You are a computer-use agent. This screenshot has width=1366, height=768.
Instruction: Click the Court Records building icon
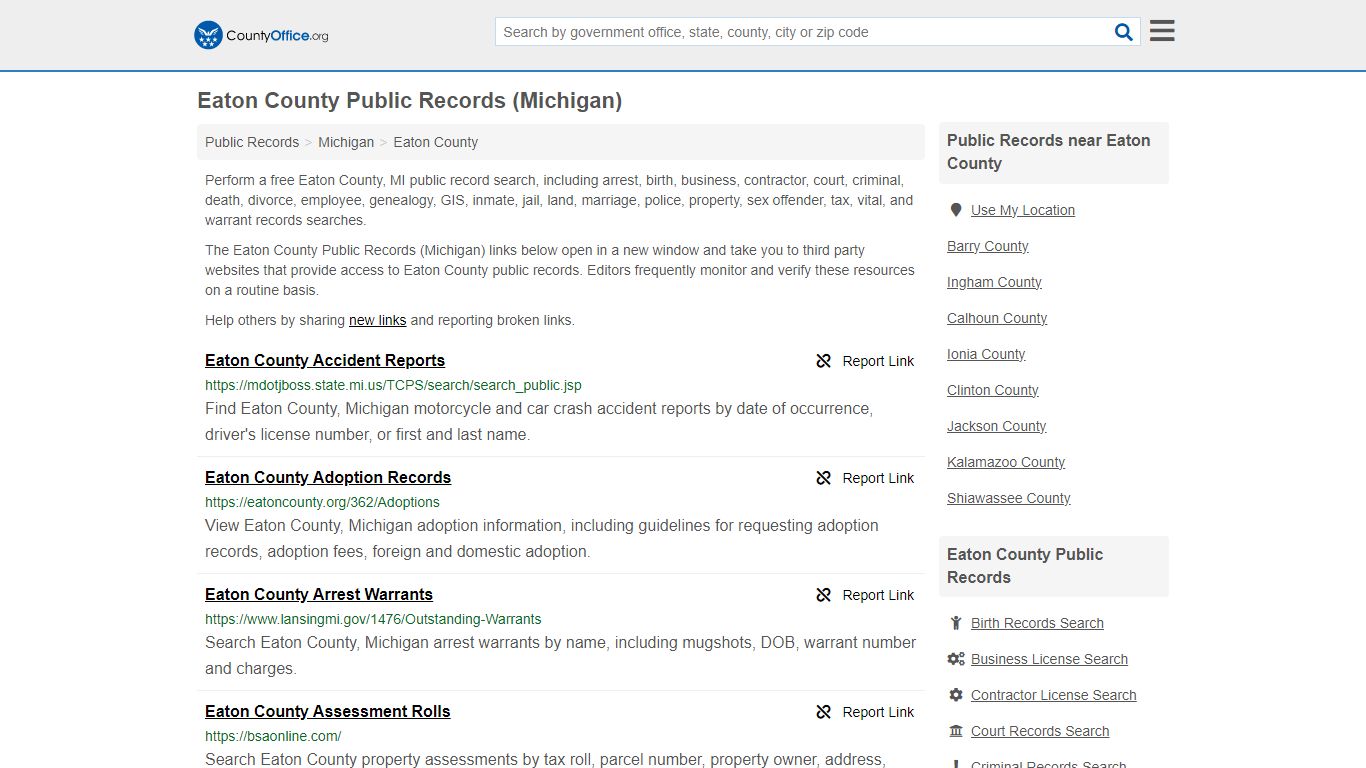click(956, 731)
